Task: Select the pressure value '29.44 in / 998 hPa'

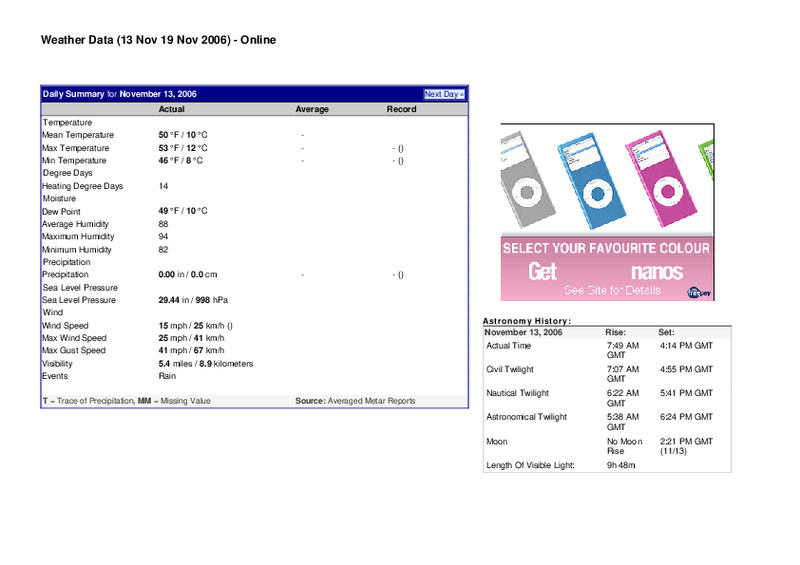Action: point(193,300)
